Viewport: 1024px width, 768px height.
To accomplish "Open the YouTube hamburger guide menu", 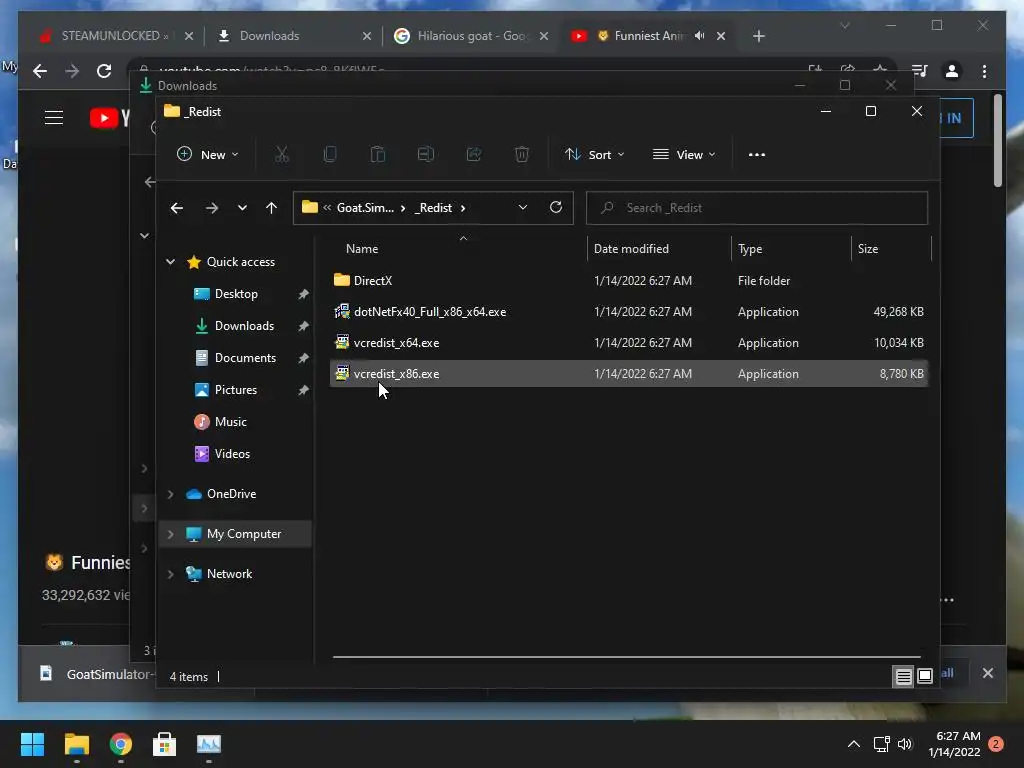I will pos(54,118).
